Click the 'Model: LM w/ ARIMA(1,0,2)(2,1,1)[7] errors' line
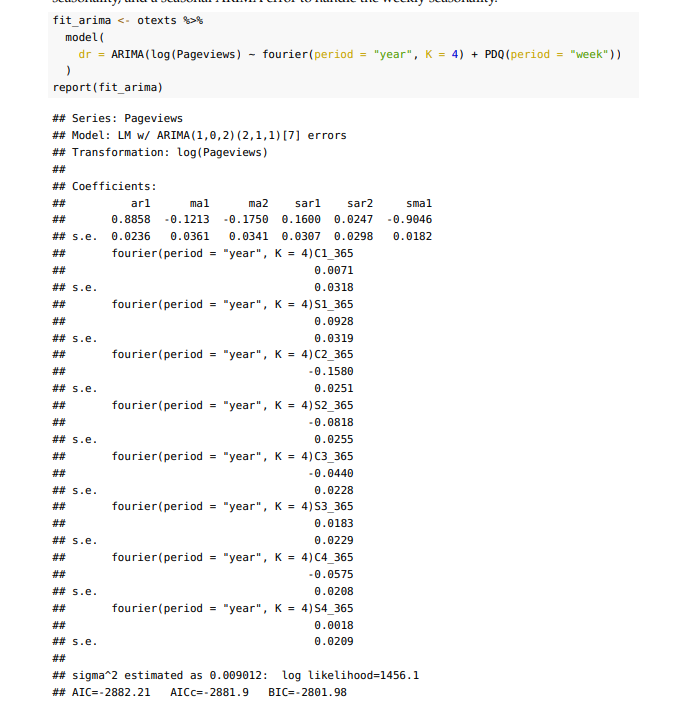 209,136
